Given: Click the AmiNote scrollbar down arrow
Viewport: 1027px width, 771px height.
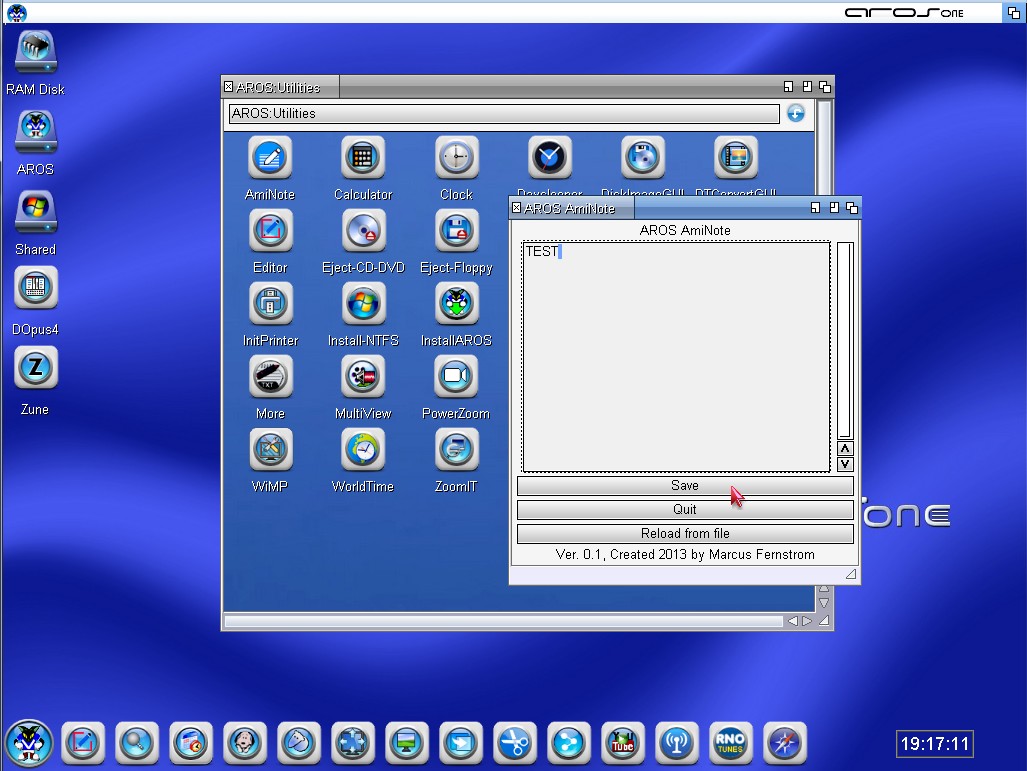Looking at the screenshot, I should 845,464.
